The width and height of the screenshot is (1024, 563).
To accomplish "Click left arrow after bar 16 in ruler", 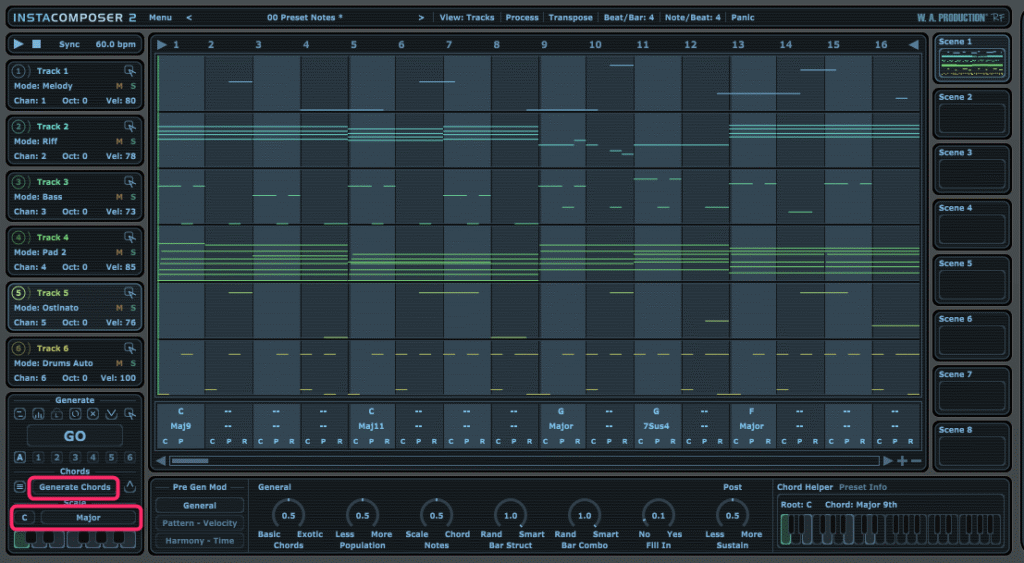I will coord(913,44).
